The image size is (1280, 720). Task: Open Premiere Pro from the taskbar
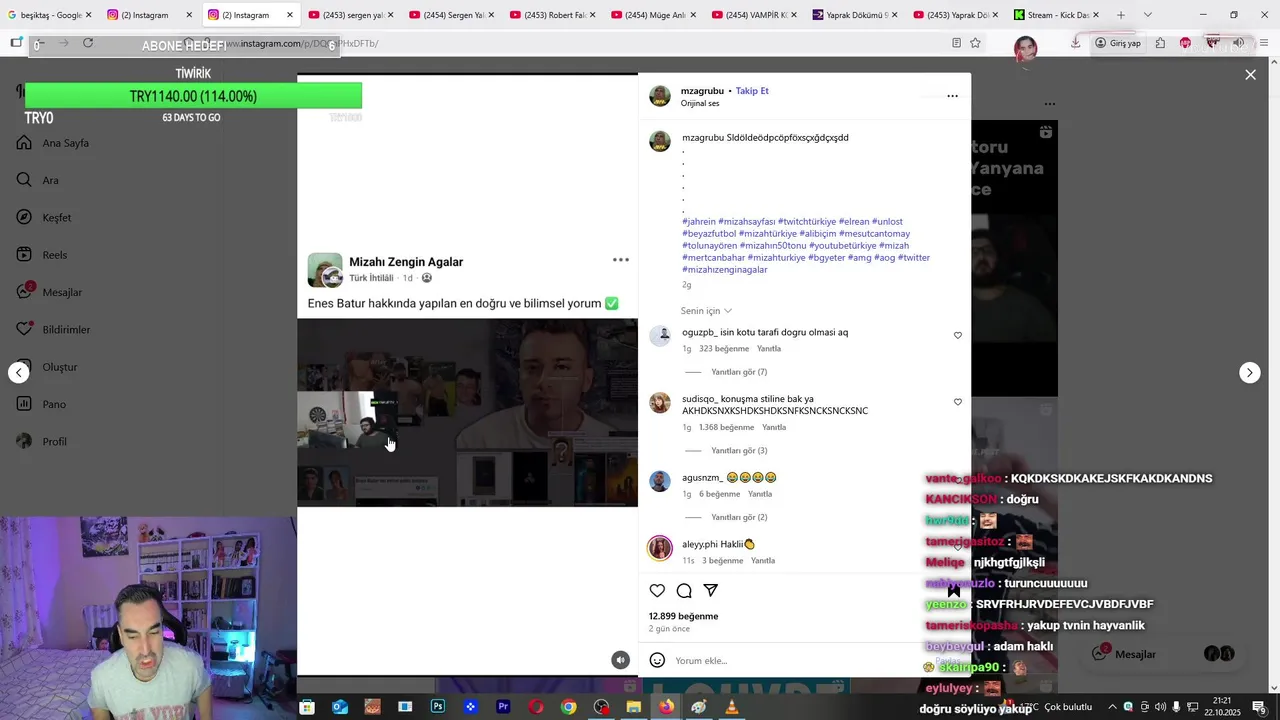click(x=503, y=707)
